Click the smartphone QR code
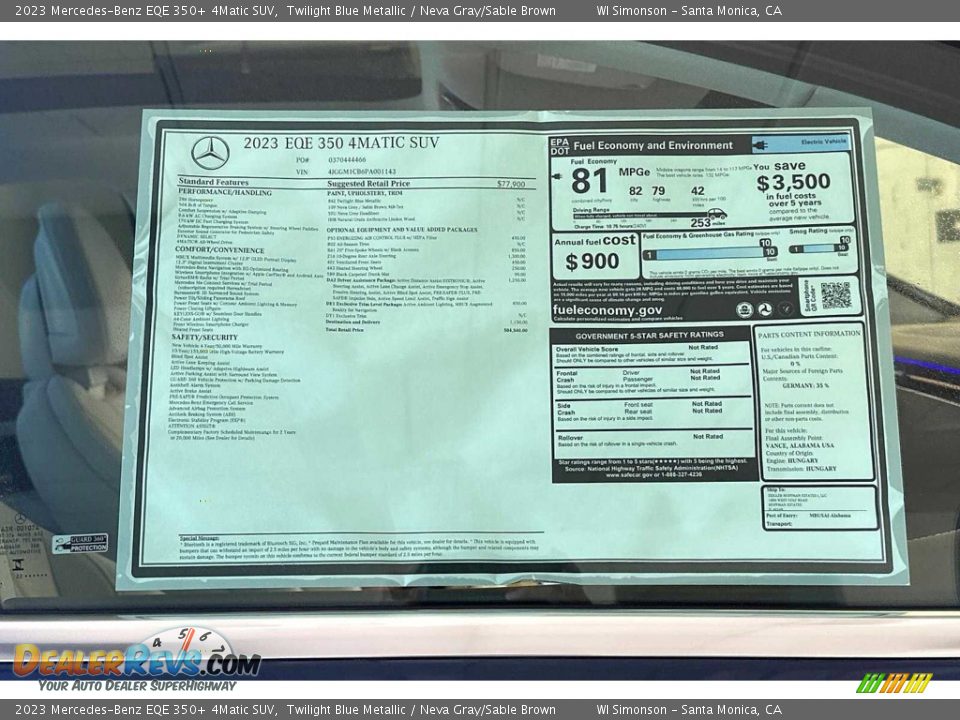 coord(835,295)
